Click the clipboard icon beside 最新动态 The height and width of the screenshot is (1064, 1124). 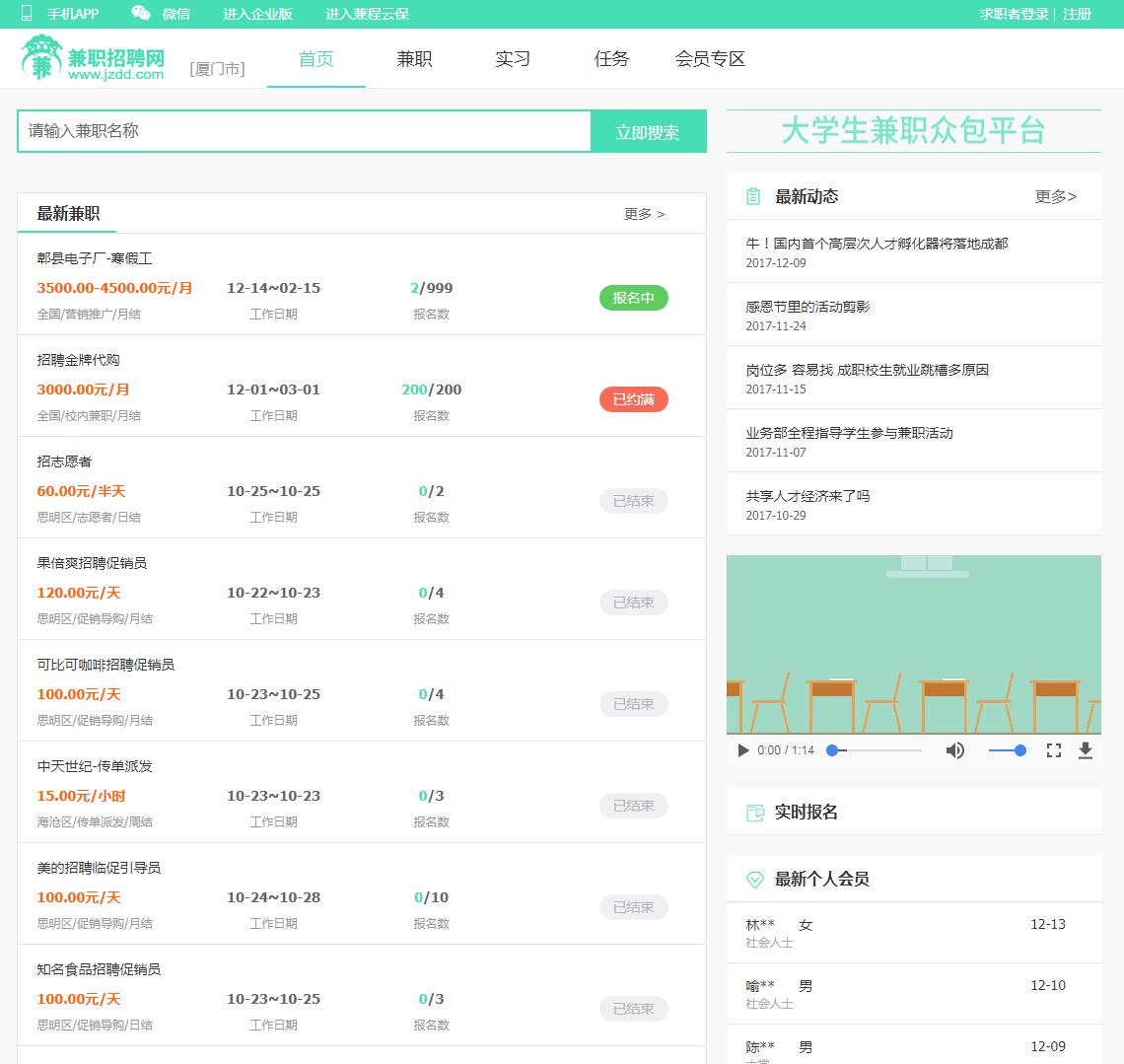[753, 196]
